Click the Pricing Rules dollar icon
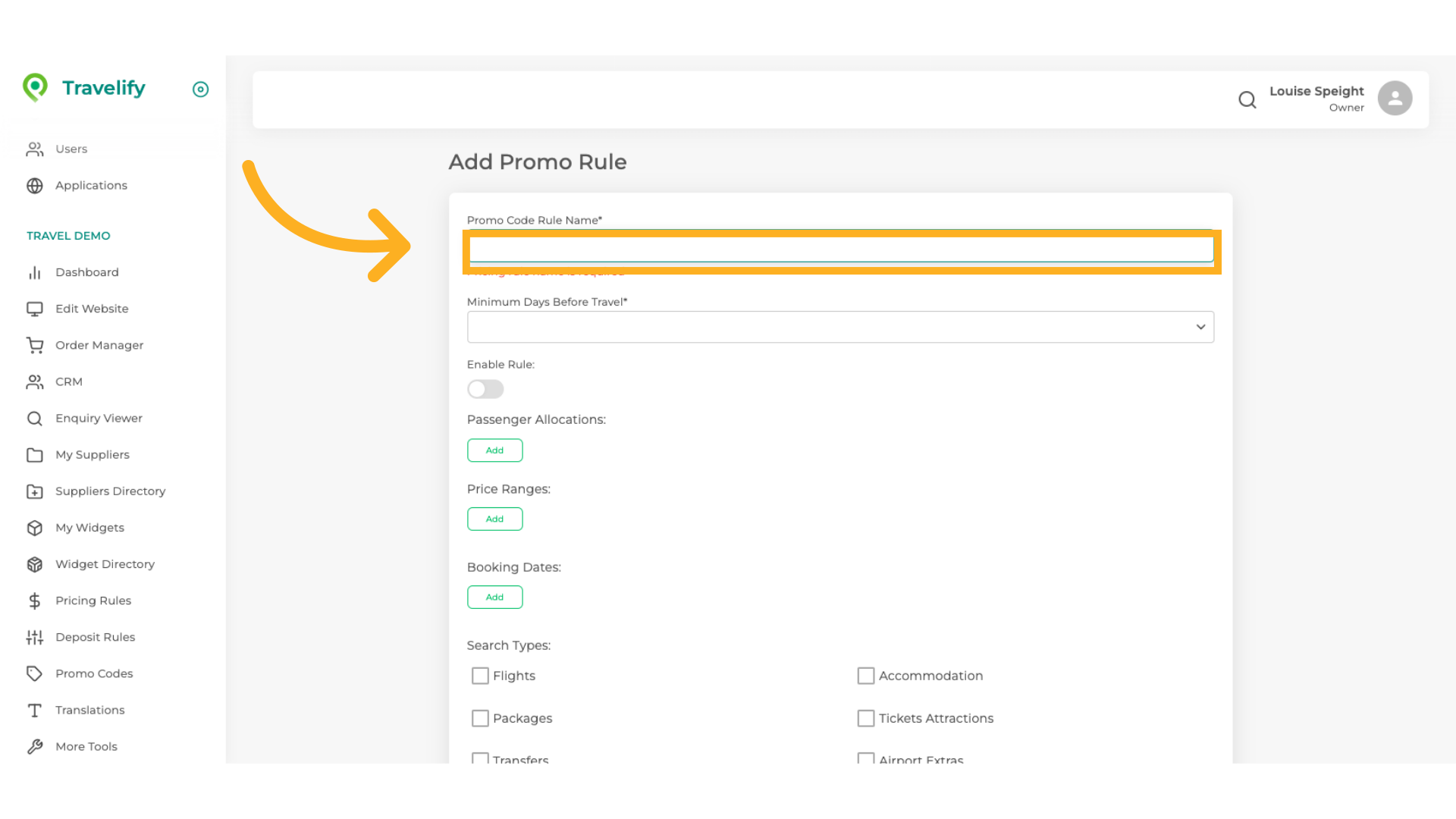Viewport: 1456px width, 819px height. click(35, 601)
